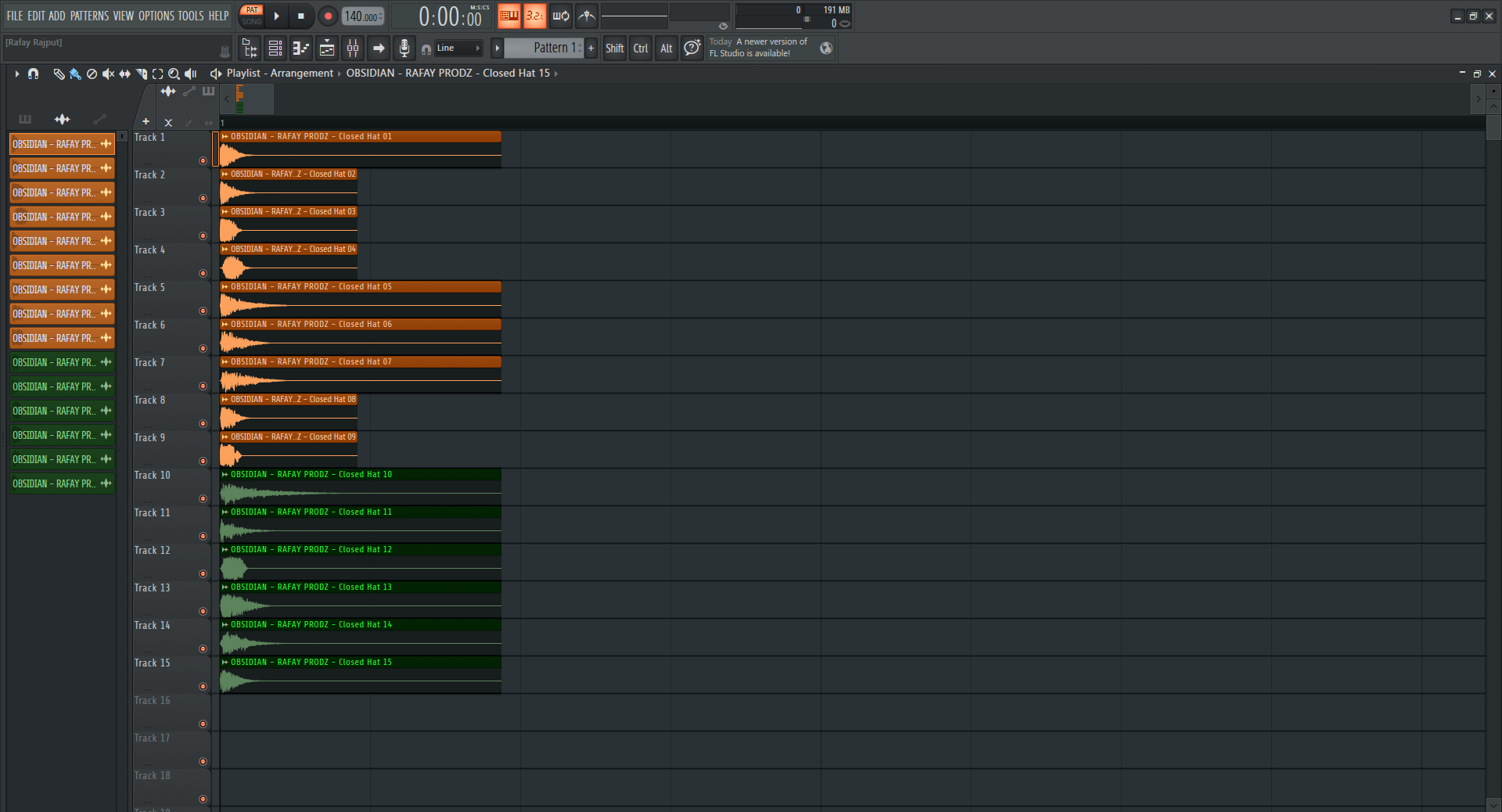The height and width of the screenshot is (812, 1502).
Task: Toggle the record arm dot on Track 10
Action: click(203, 499)
